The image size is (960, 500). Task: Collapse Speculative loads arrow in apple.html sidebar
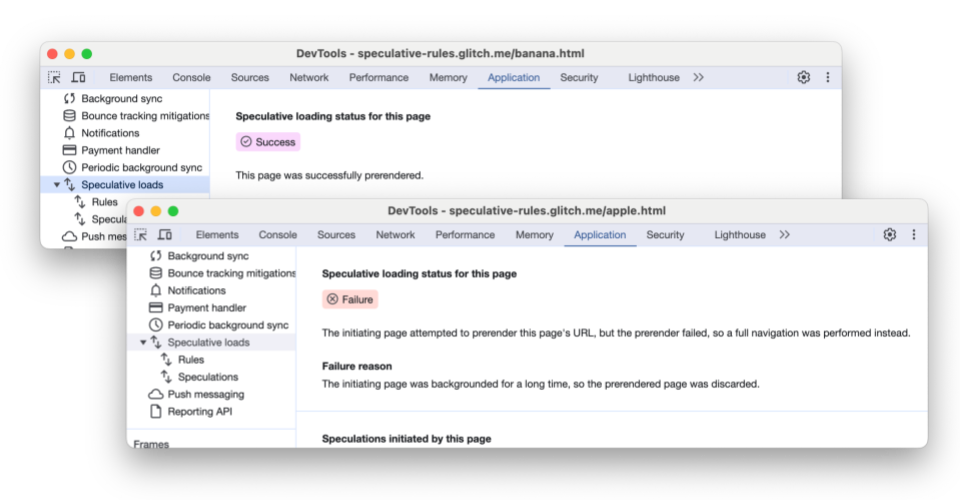click(143, 343)
